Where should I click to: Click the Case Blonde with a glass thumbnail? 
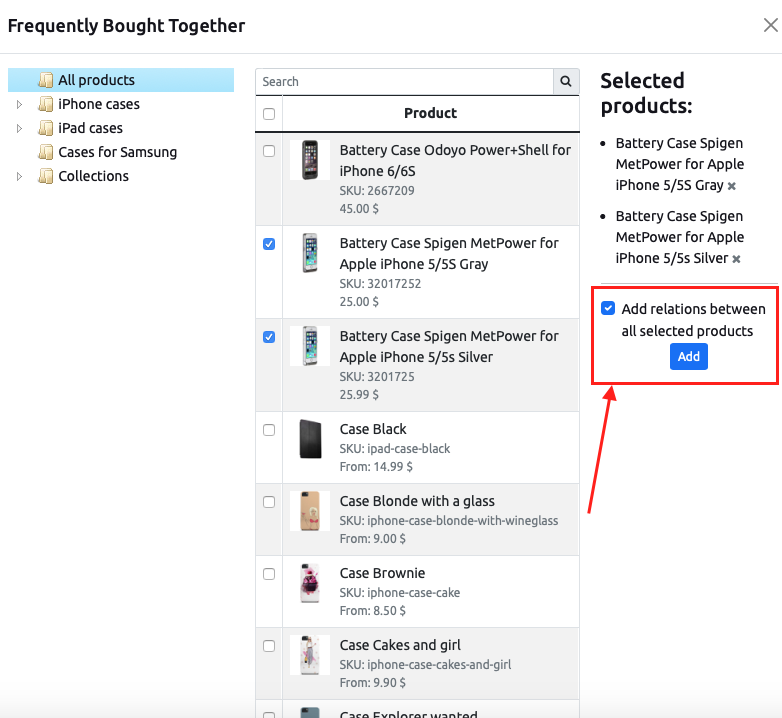pyautogui.click(x=310, y=511)
